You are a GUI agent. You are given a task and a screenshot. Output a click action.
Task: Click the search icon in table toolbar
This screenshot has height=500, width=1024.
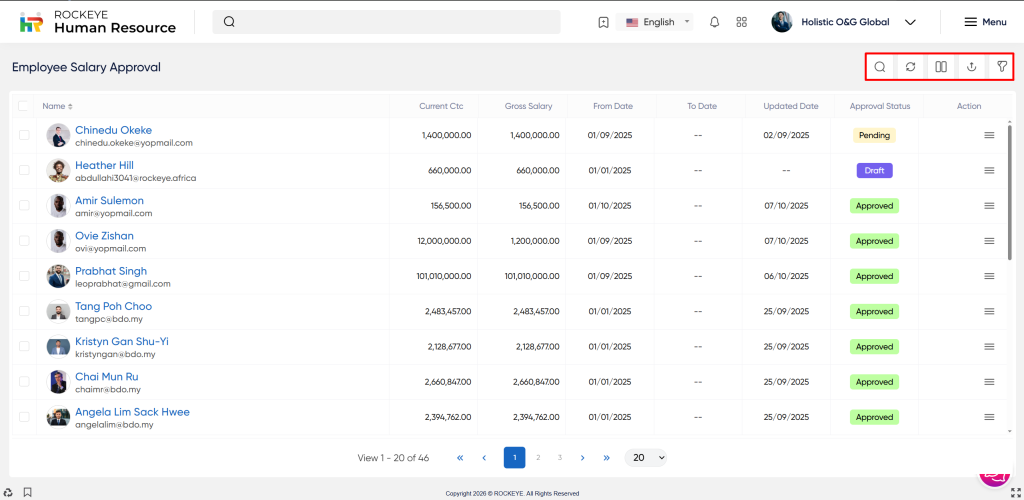pos(880,67)
